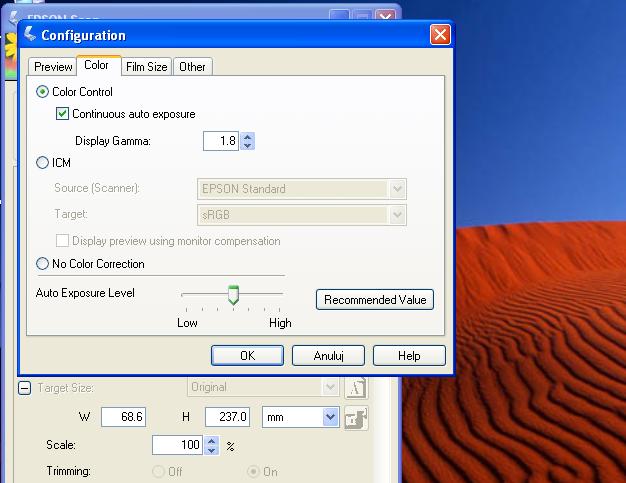Click the orientation icon beside Target Size
The width and height of the screenshot is (626, 483).
tap(355, 388)
